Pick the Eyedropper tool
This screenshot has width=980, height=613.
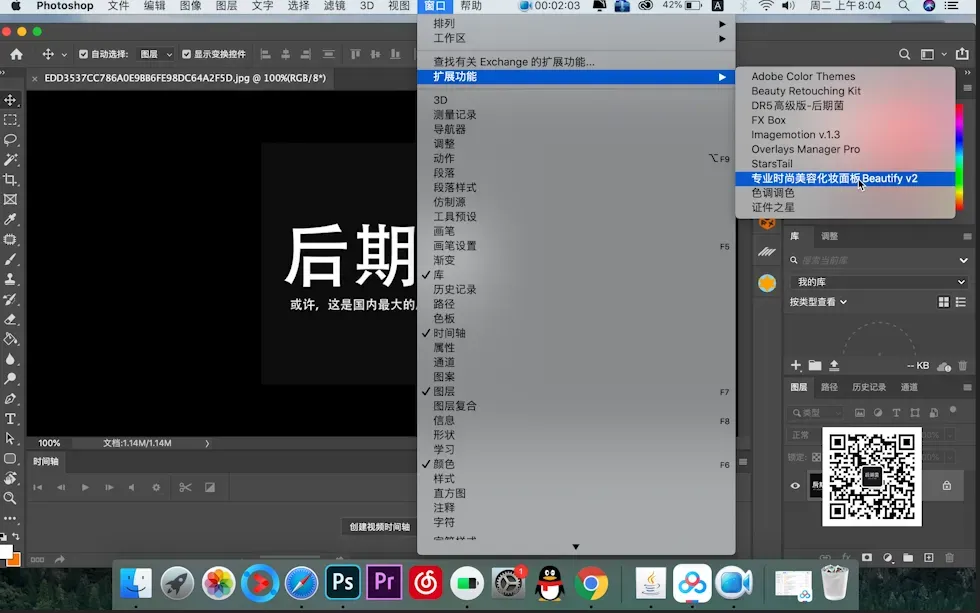[x=11, y=219]
